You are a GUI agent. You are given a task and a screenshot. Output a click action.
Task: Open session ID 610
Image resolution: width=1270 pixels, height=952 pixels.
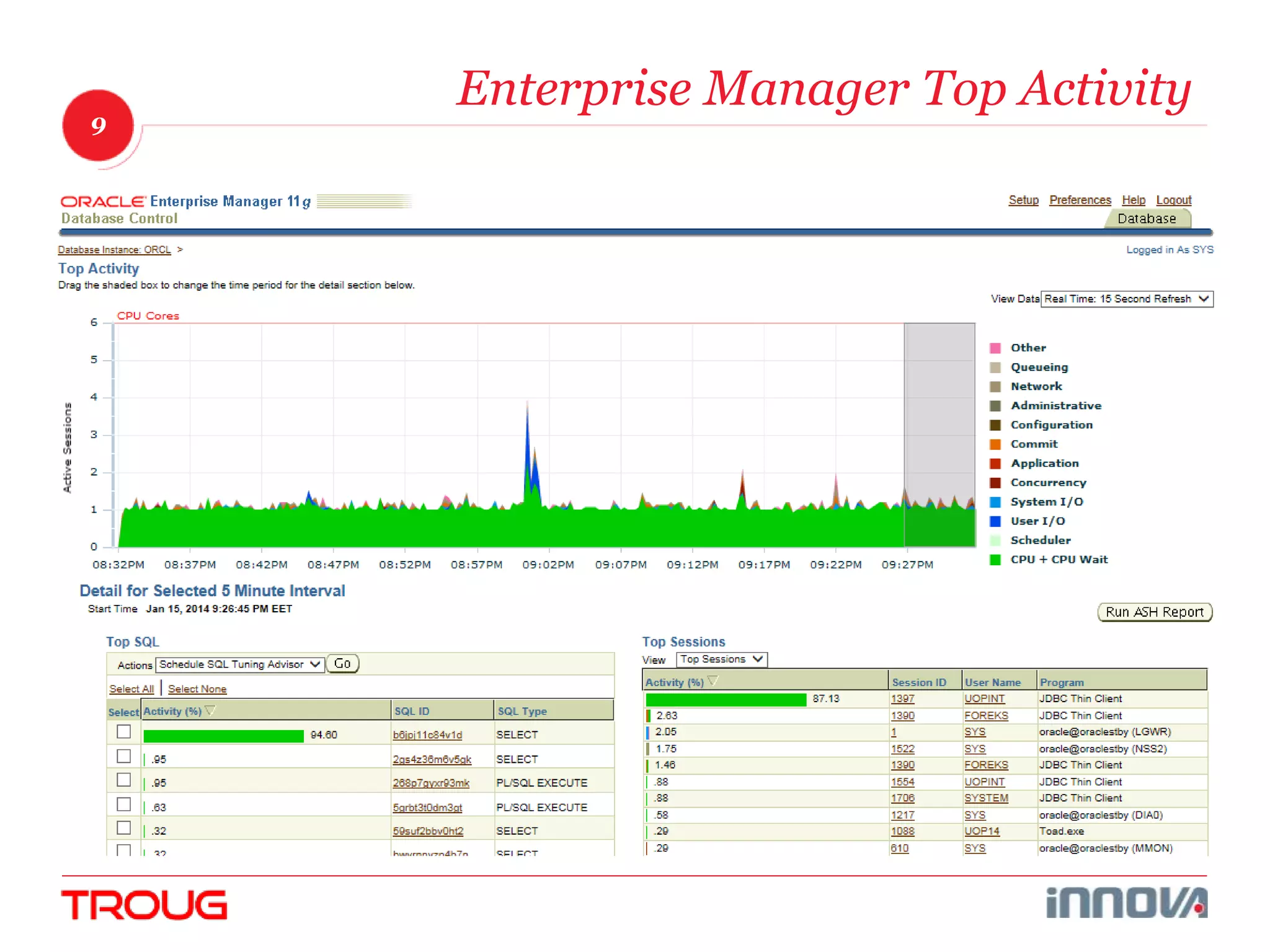tap(899, 848)
